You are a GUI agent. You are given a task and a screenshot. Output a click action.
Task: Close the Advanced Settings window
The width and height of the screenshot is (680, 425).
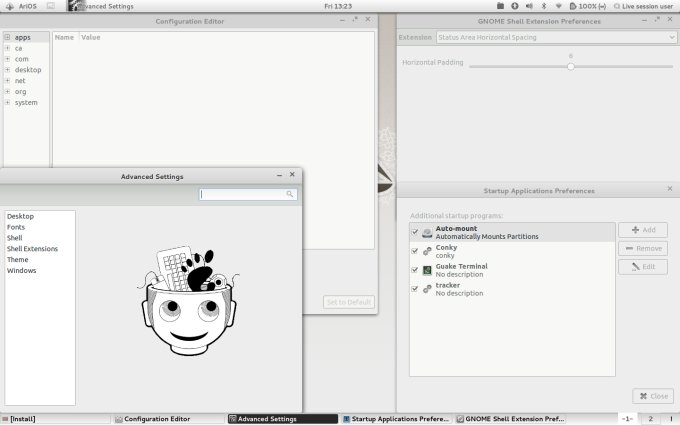292,174
